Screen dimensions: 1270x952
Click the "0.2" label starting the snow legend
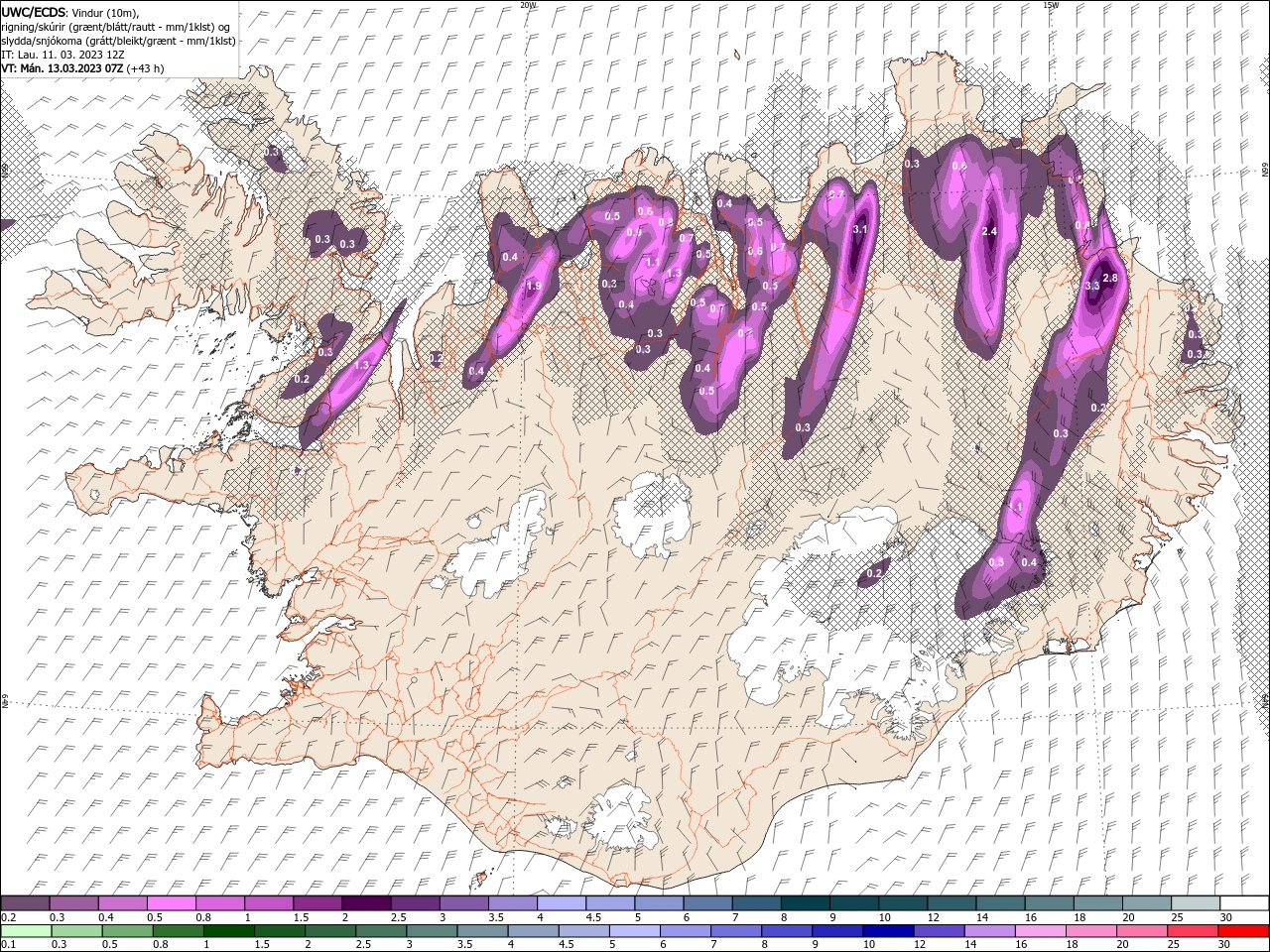click(8, 917)
